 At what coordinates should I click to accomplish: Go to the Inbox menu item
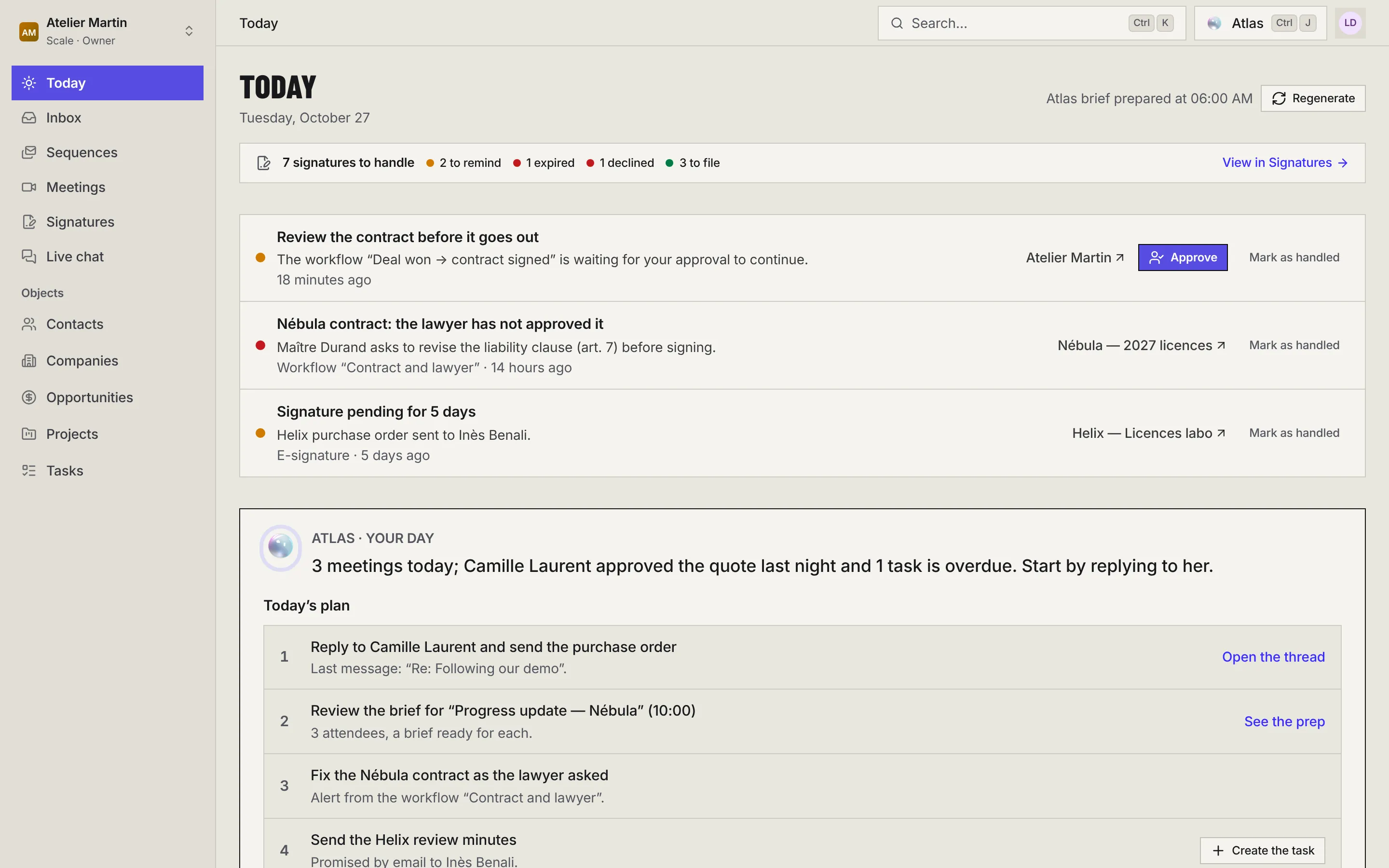[108, 118]
